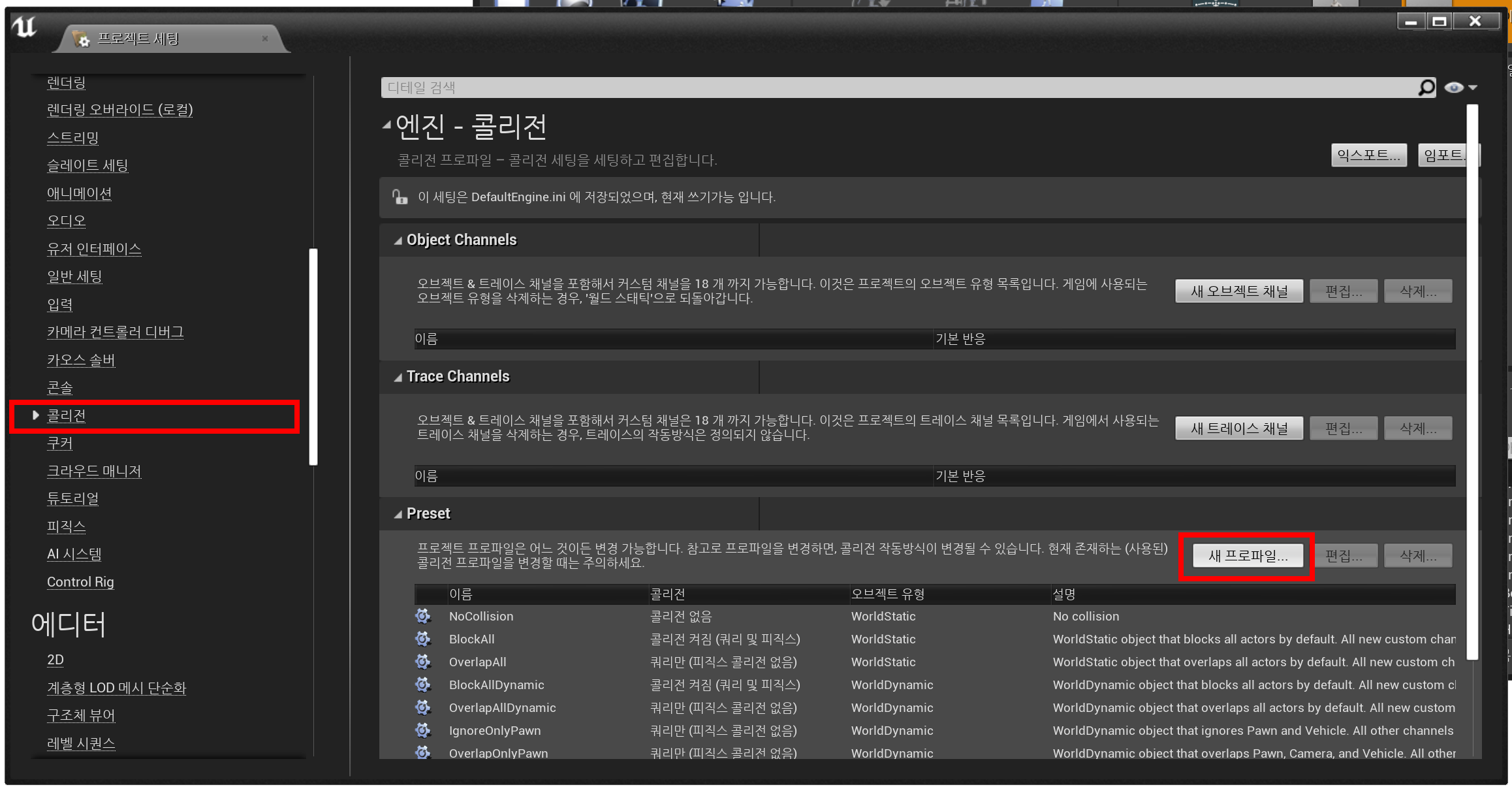
Task: Click the gear icon next to BlockAllDynamic
Action: 423,685
